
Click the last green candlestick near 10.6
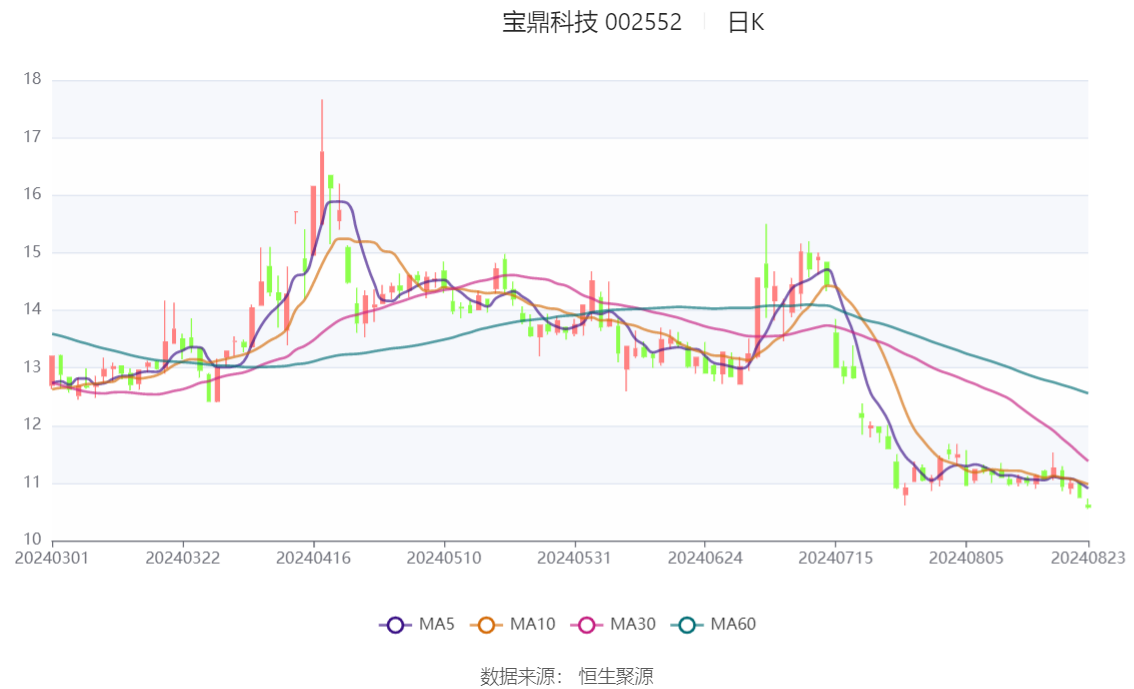tap(1088, 505)
